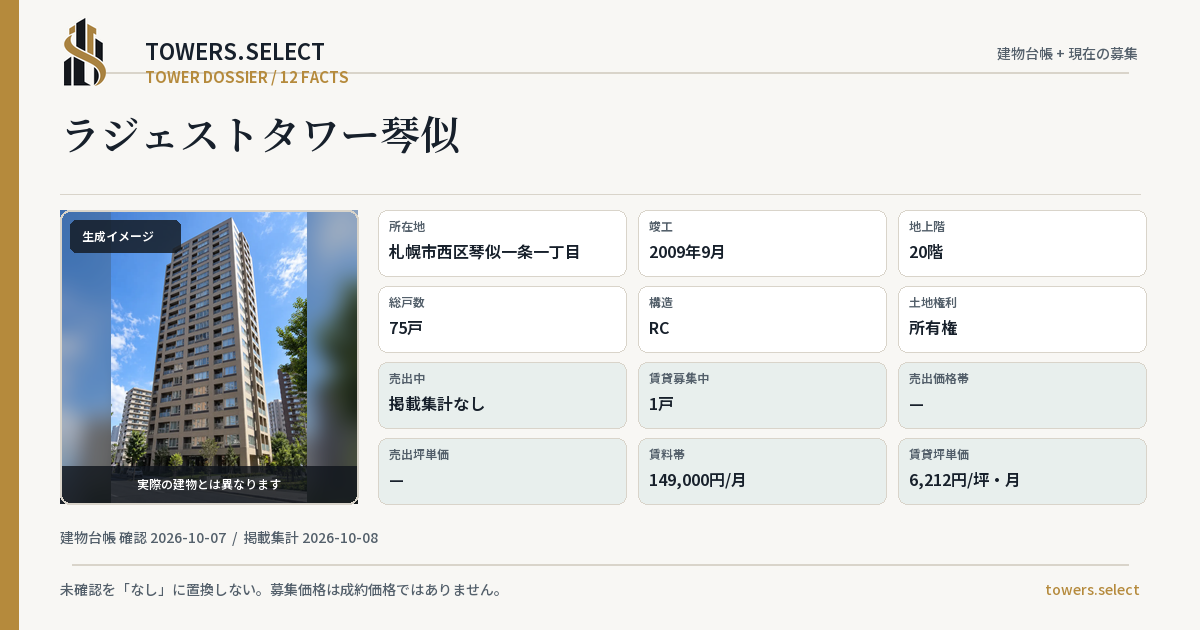Select the 土地権利 card showing 所有権
This screenshot has height=630, width=1200.
click(1022, 319)
